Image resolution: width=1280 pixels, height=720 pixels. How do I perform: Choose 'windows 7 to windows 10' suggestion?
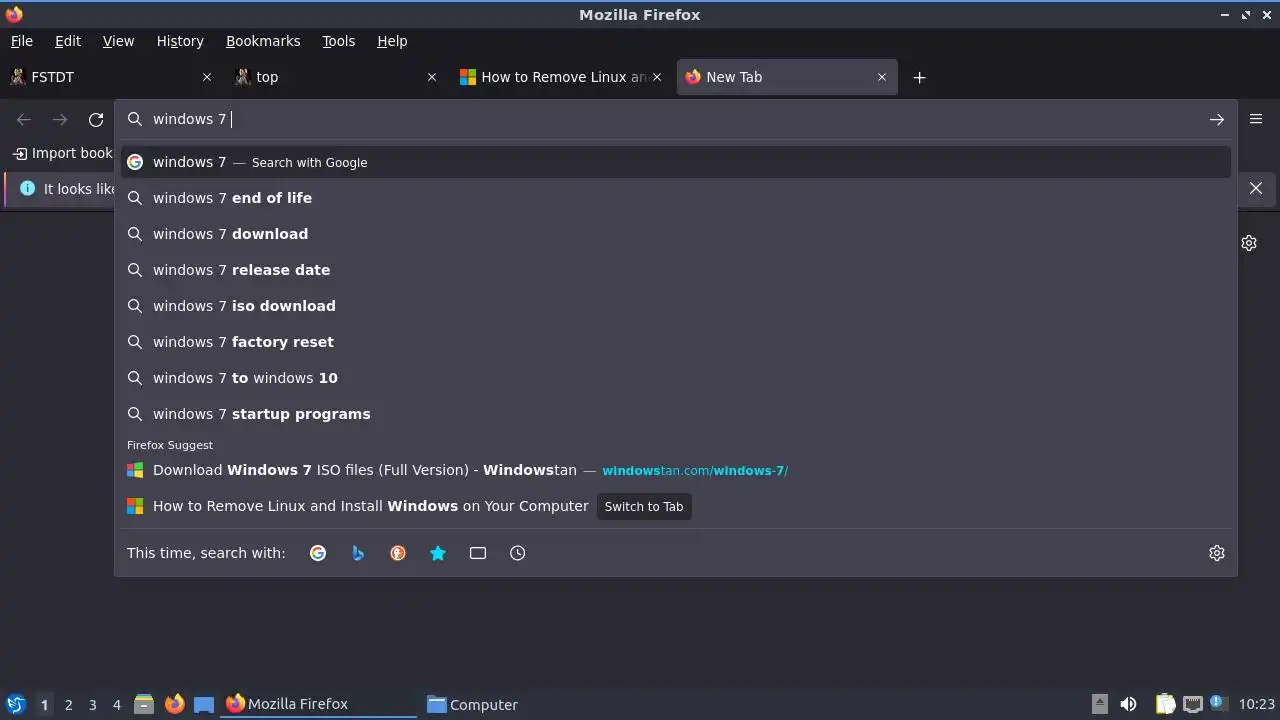pos(676,378)
